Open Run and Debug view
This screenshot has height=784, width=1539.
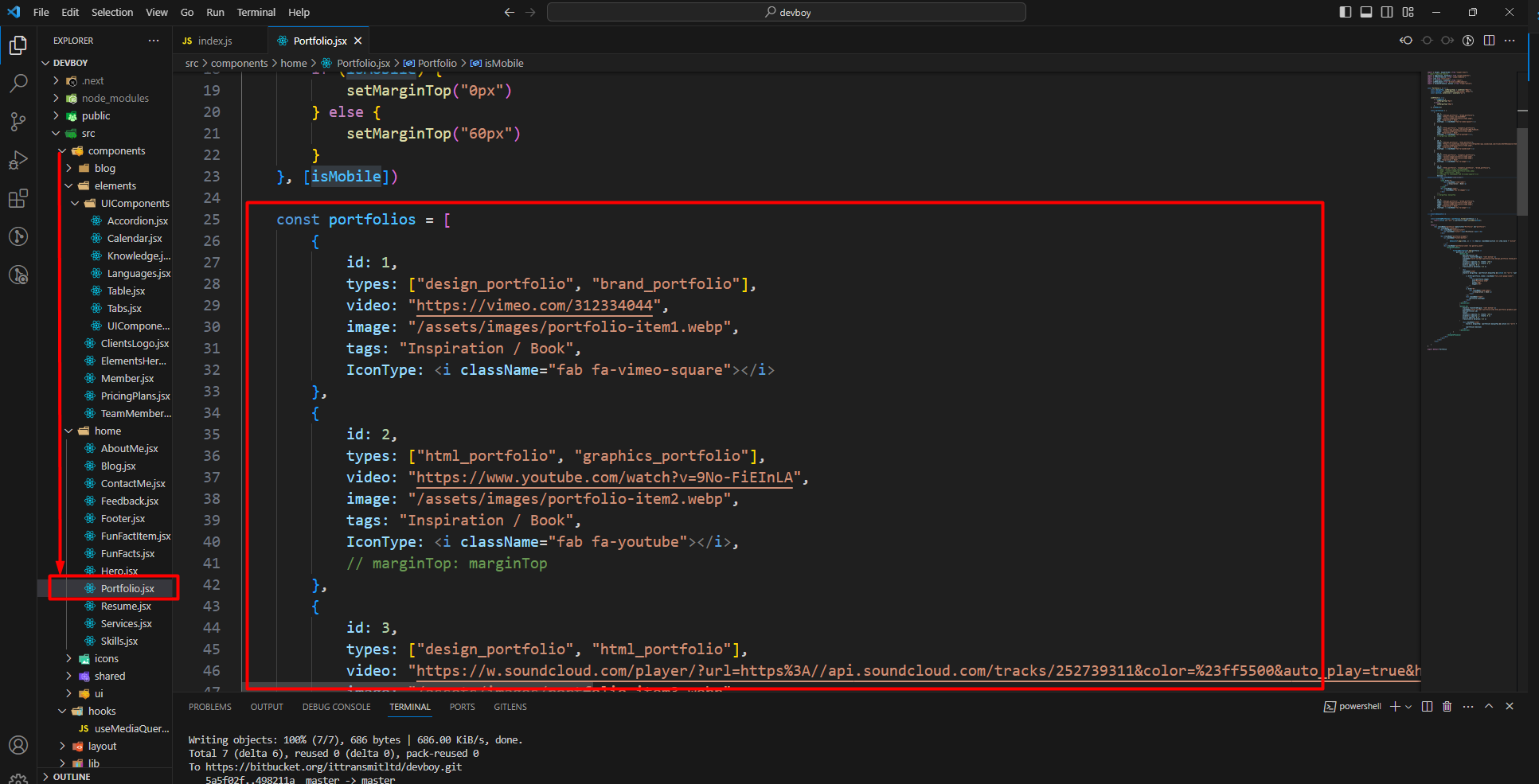[x=18, y=160]
